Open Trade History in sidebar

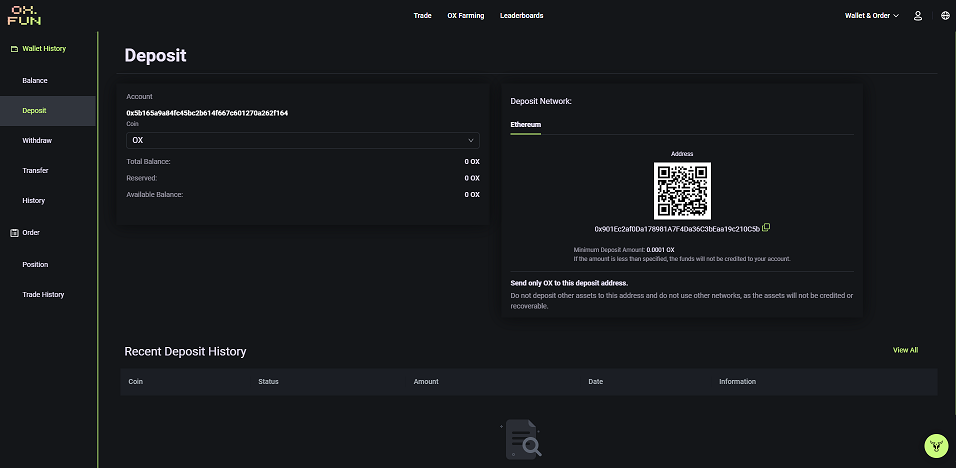pos(43,294)
